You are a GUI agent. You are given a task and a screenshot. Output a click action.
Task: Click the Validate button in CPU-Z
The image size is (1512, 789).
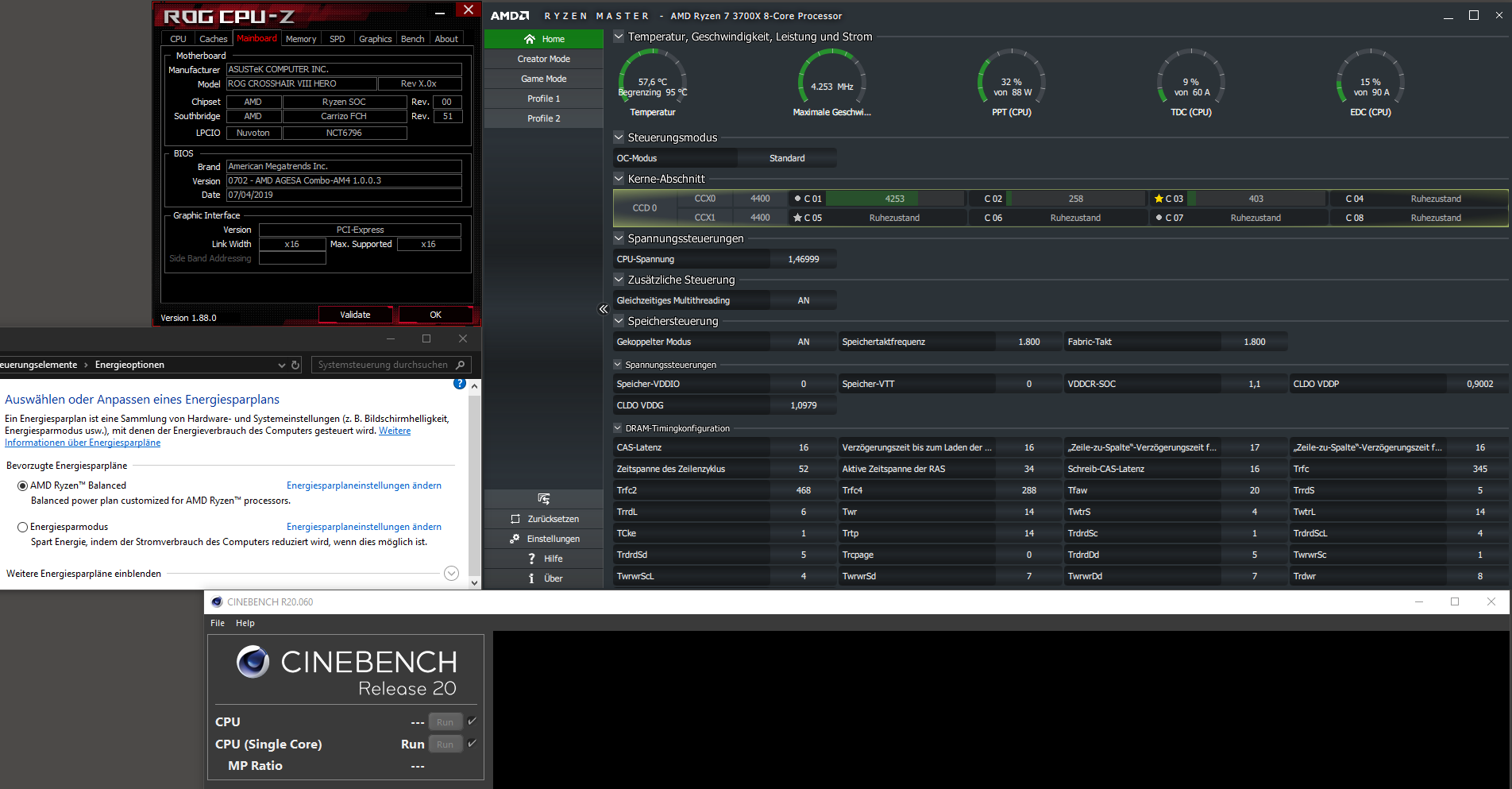coord(355,315)
